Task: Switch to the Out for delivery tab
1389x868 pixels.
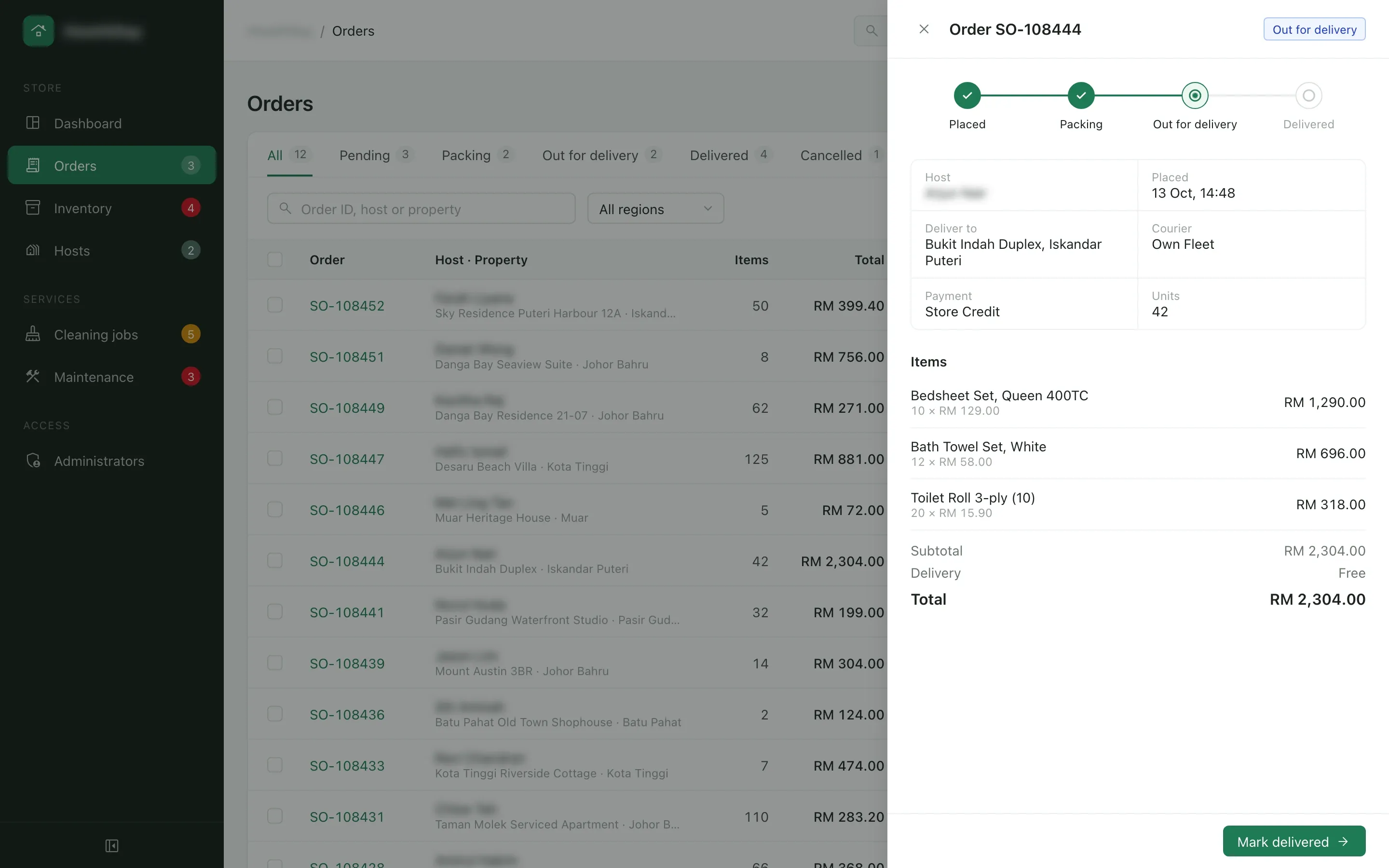Action: [x=602, y=155]
